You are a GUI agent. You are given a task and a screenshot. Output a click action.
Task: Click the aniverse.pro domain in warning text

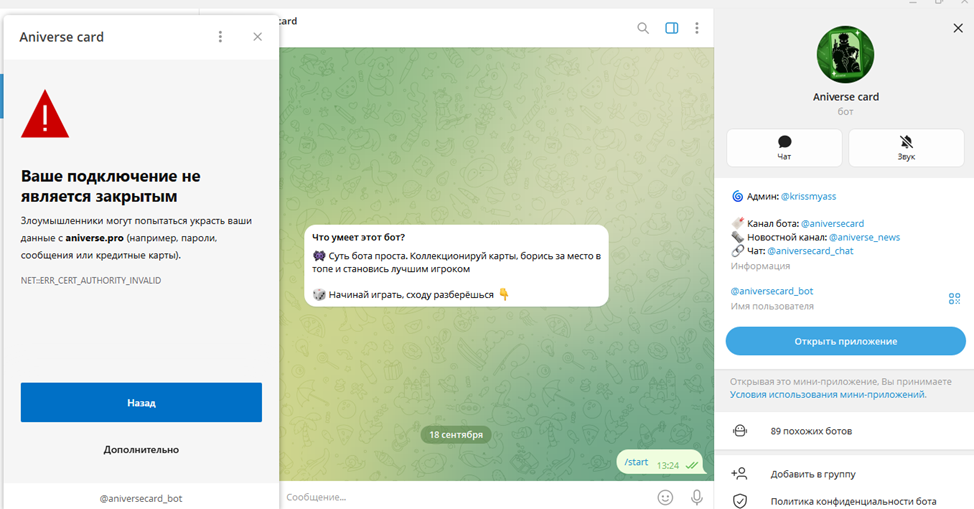[x=94, y=238]
